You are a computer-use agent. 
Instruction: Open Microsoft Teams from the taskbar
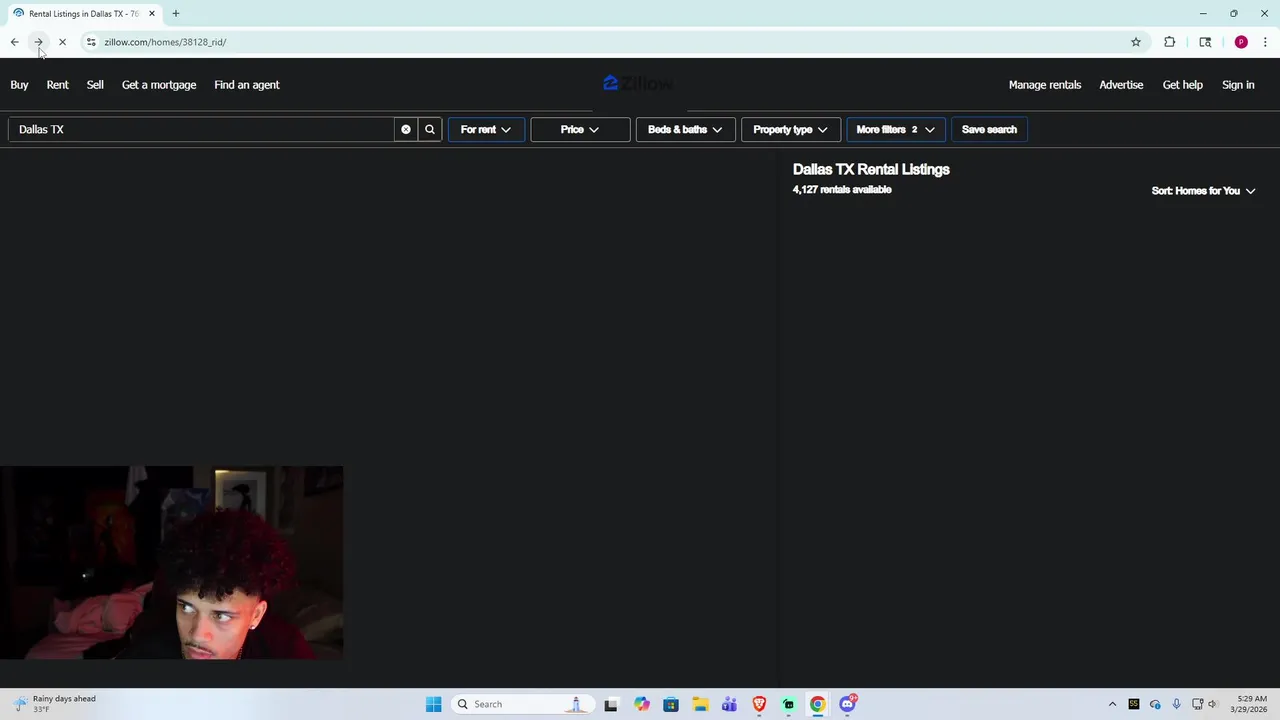point(729,704)
